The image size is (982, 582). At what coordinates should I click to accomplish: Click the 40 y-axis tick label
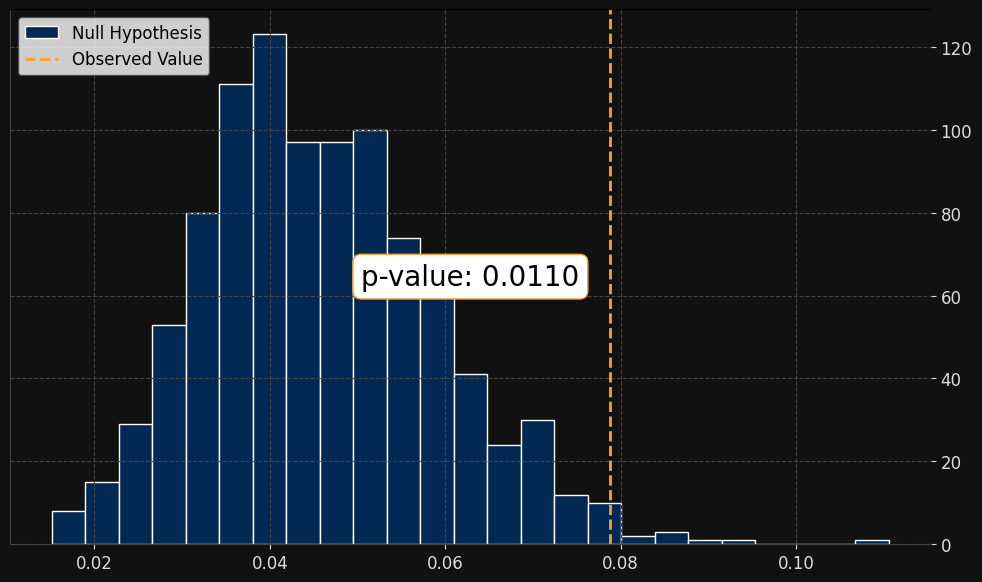[x=948, y=380]
